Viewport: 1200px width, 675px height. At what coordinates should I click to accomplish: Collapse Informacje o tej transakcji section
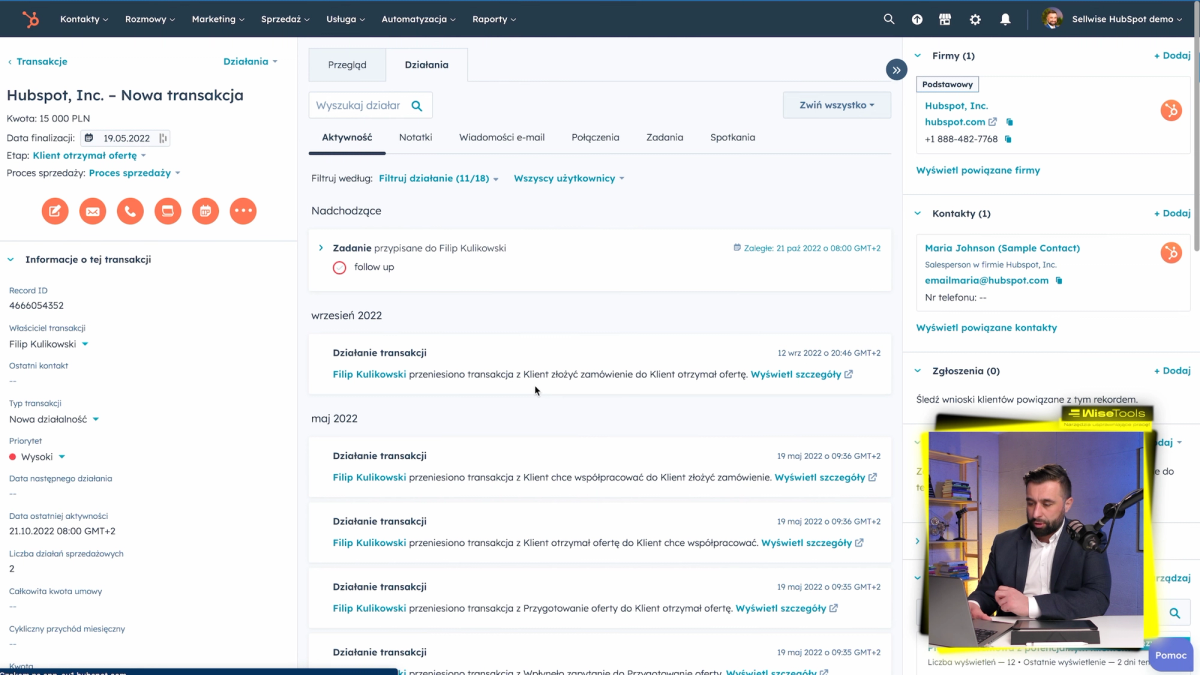coord(11,260)
